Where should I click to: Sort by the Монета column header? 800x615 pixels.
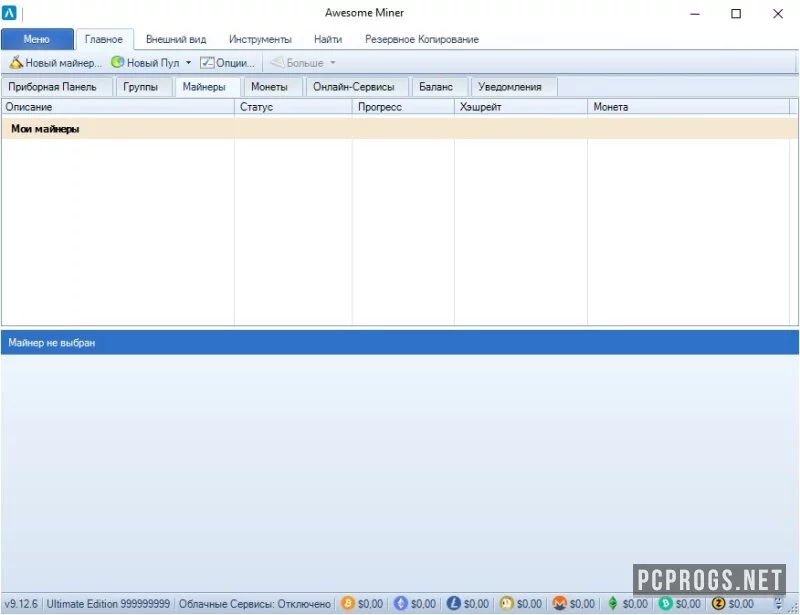coord(688,107)
